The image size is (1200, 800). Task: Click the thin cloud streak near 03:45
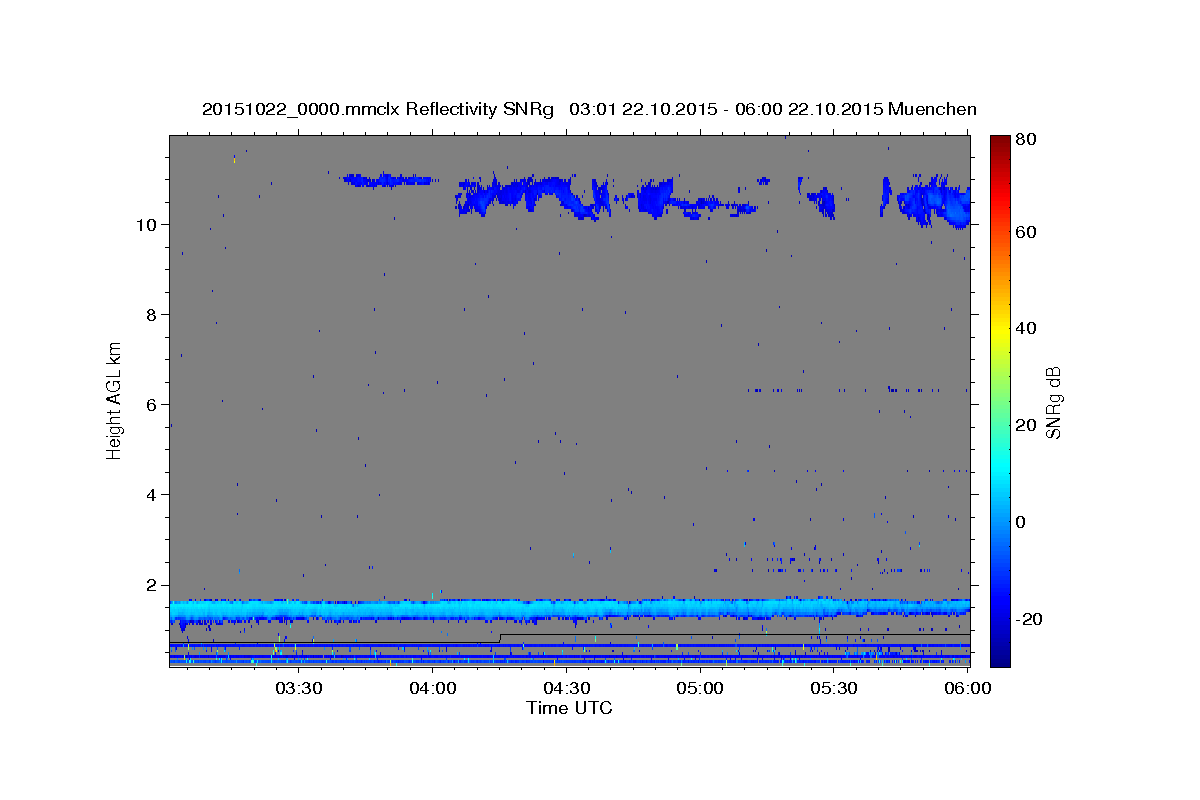click(x=390, y=180)
